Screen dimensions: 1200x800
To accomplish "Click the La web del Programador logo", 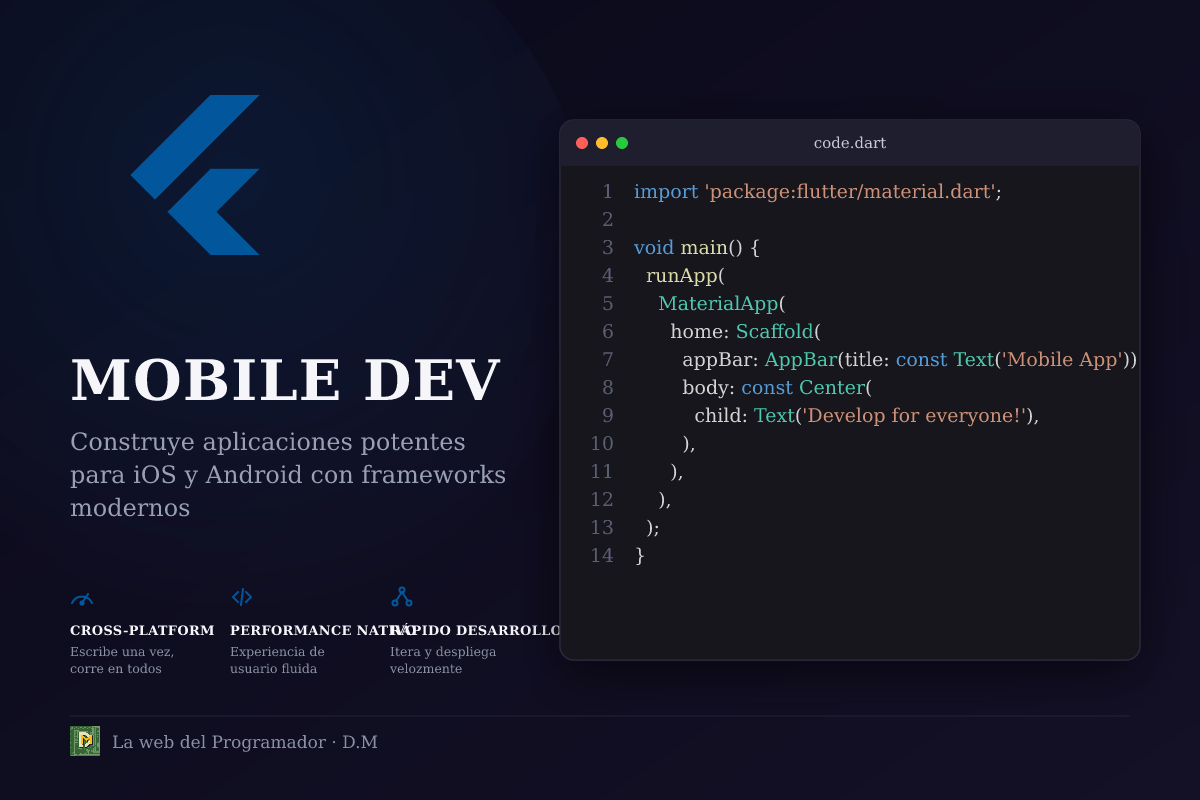I will (x=85, y=741).
